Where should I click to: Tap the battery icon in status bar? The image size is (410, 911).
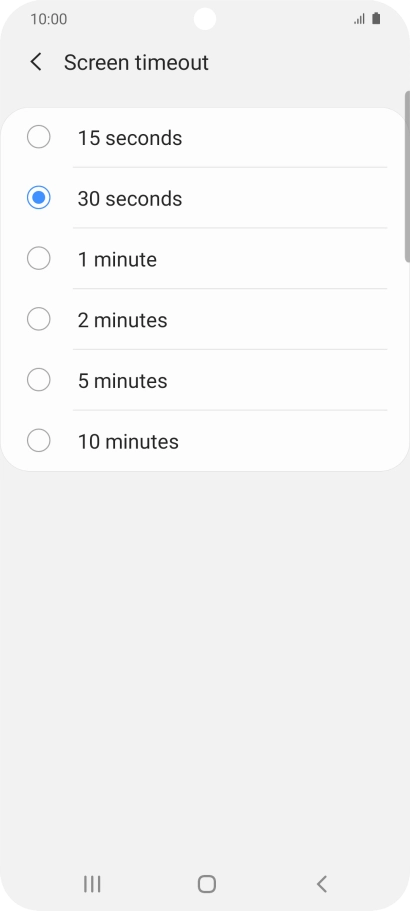point(376,19)
